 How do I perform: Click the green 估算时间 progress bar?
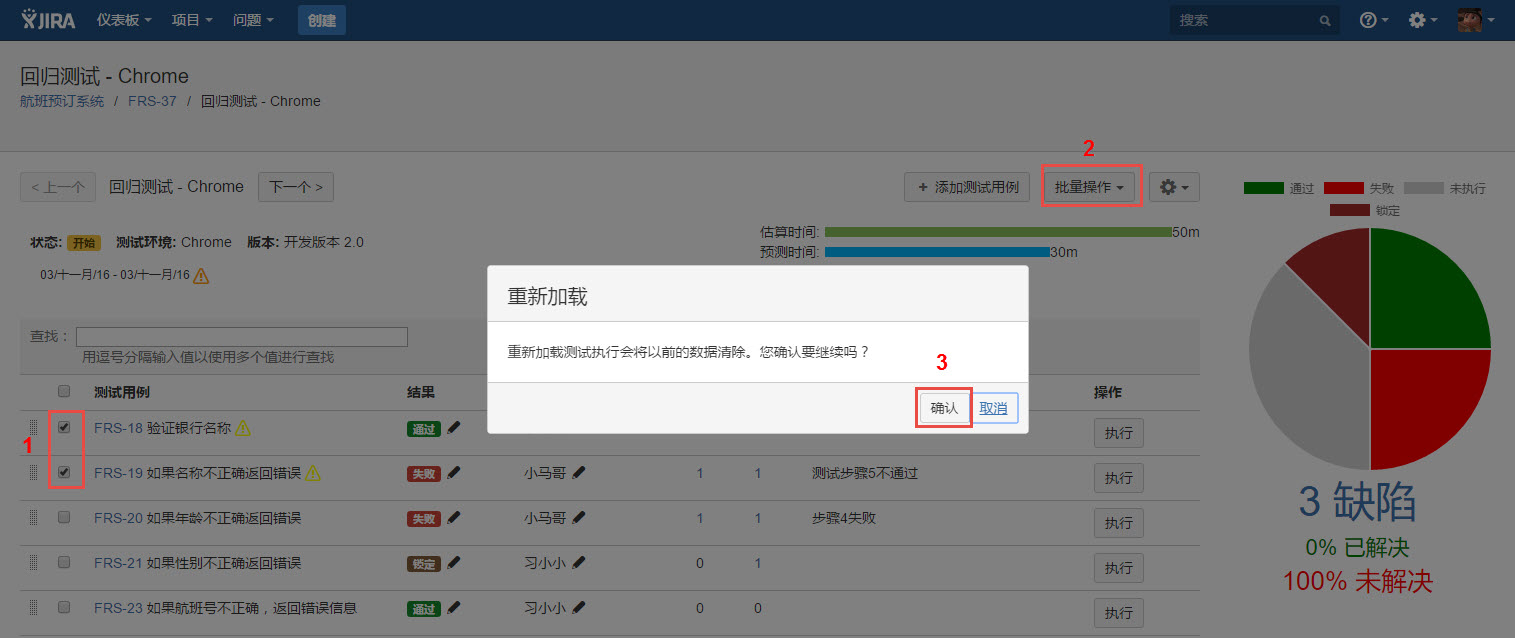coord(998,232)
